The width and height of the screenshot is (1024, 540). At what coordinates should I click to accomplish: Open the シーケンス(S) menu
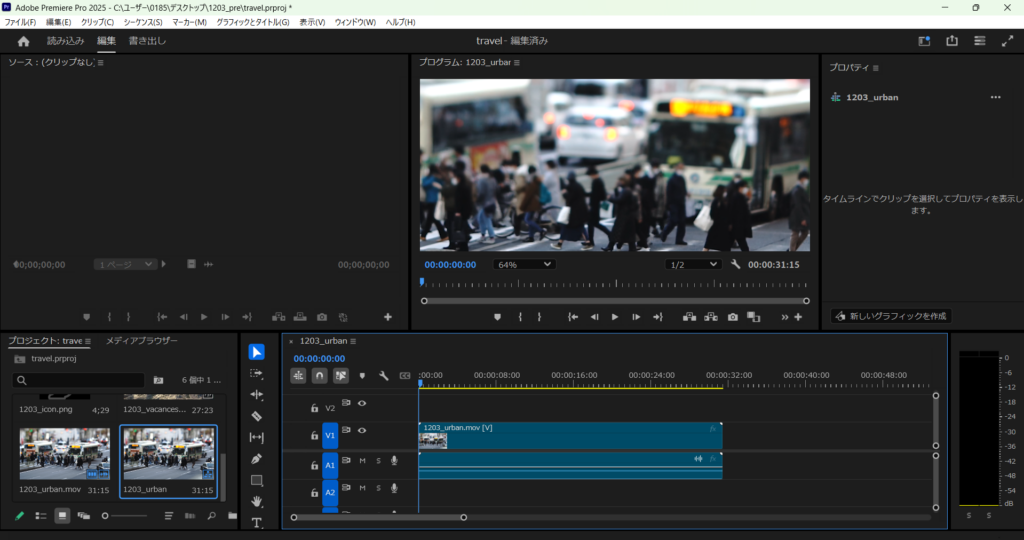coord(143,22)
